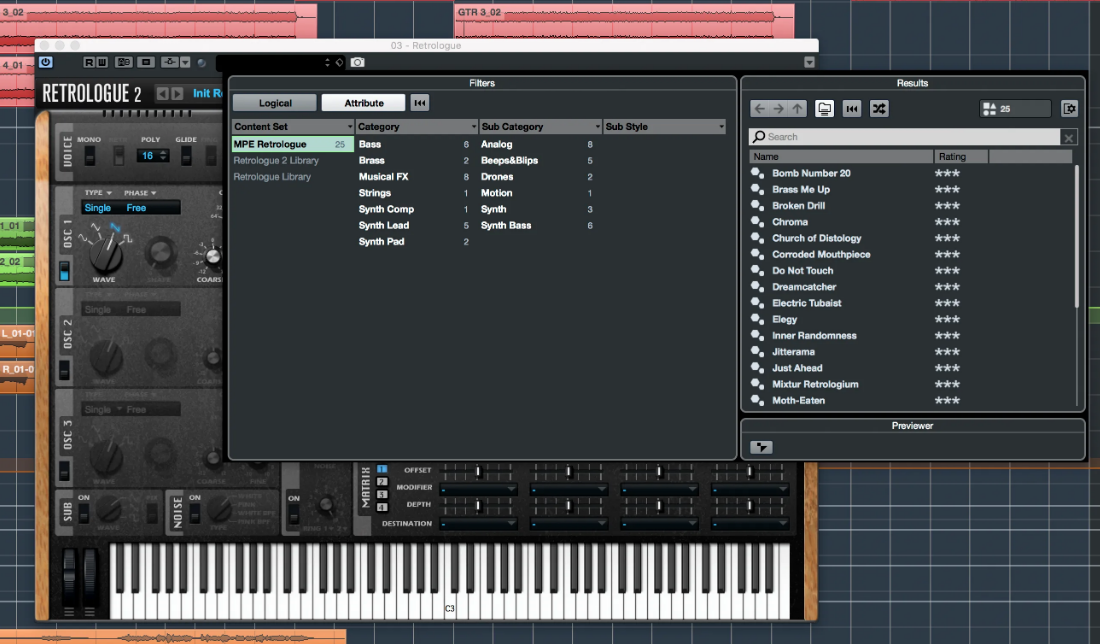Click the preset icon beside Bomb Number 20

(757, 173)
